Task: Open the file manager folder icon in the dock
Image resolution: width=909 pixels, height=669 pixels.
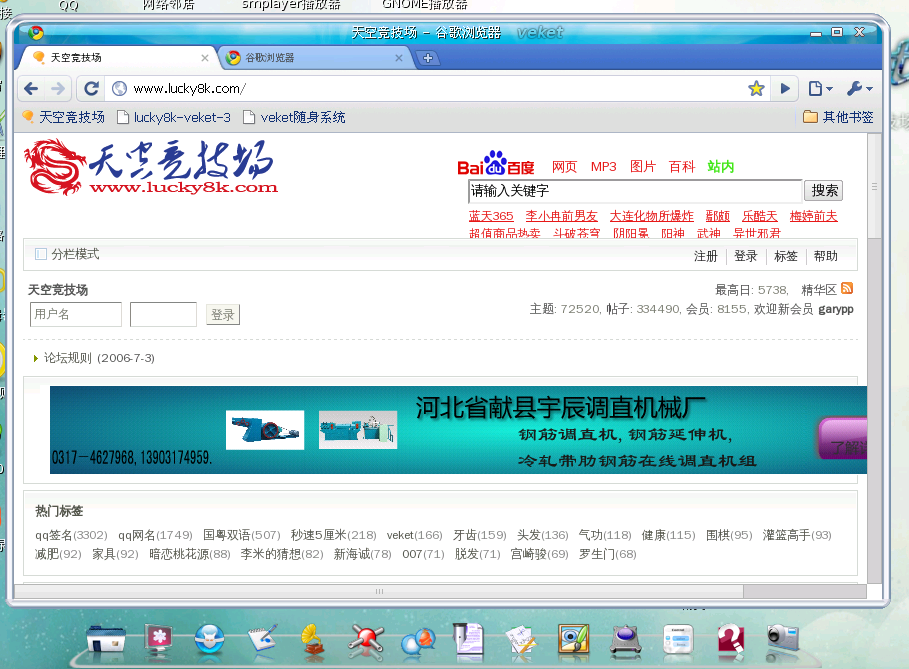Action: (106, 639)
